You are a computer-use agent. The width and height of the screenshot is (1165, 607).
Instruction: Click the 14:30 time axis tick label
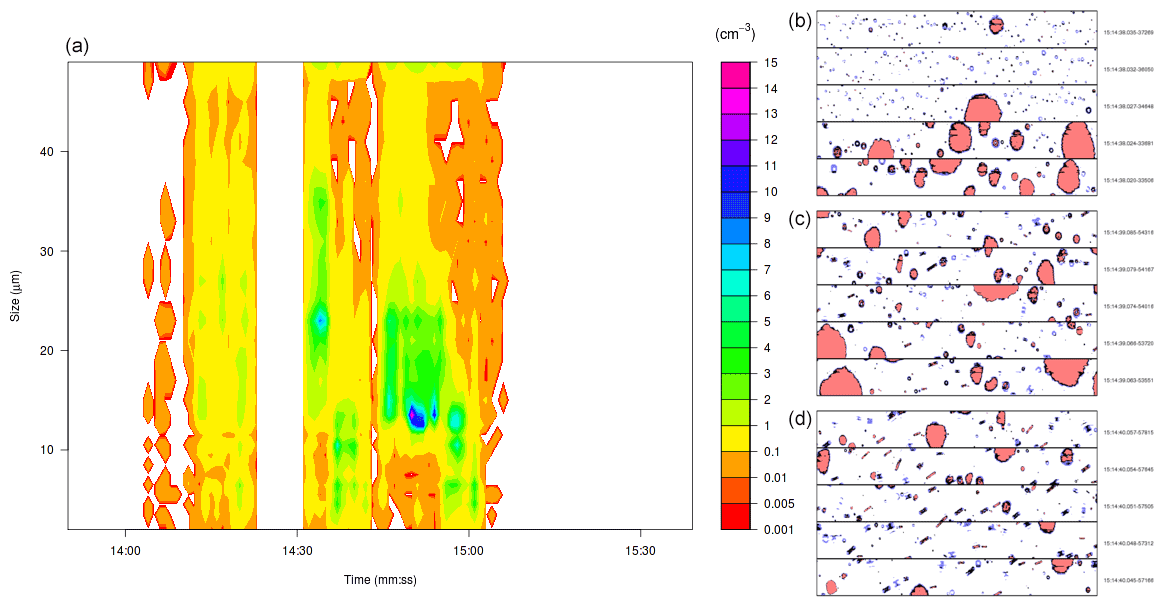(x=297, y=550)
